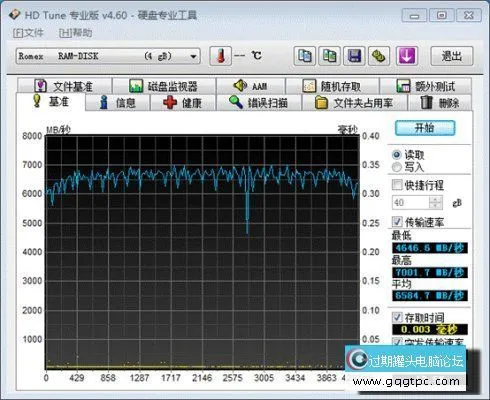This screenshot has width=490, height=400.
Task: Close the HD Tune window
Action: point(469,15)
